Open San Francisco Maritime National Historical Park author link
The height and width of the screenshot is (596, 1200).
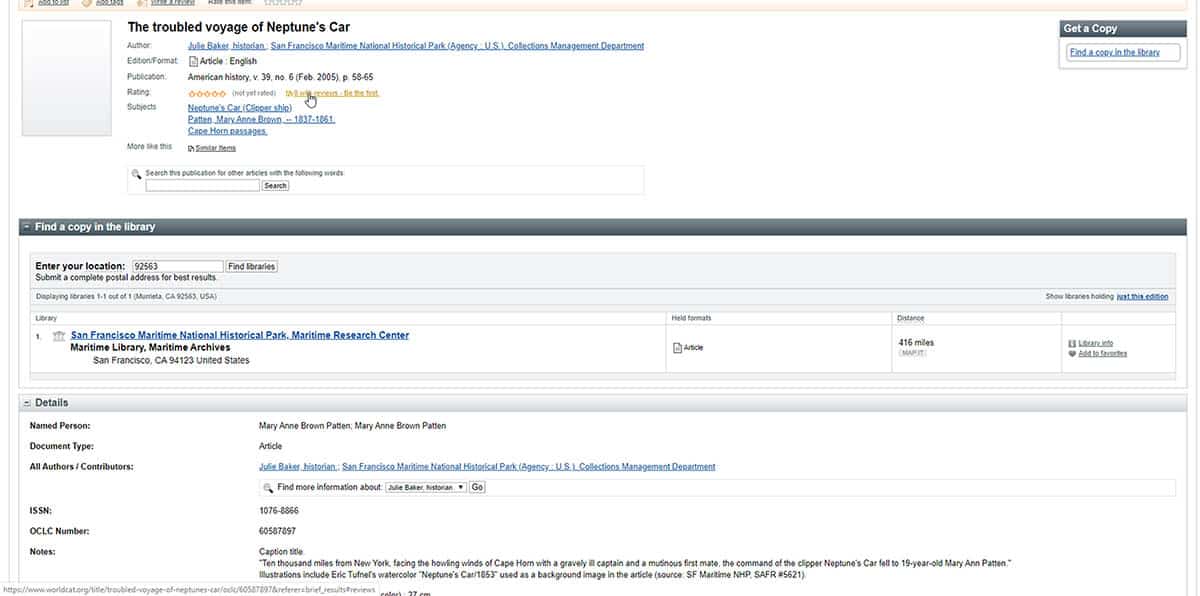[x=458, y=46]
